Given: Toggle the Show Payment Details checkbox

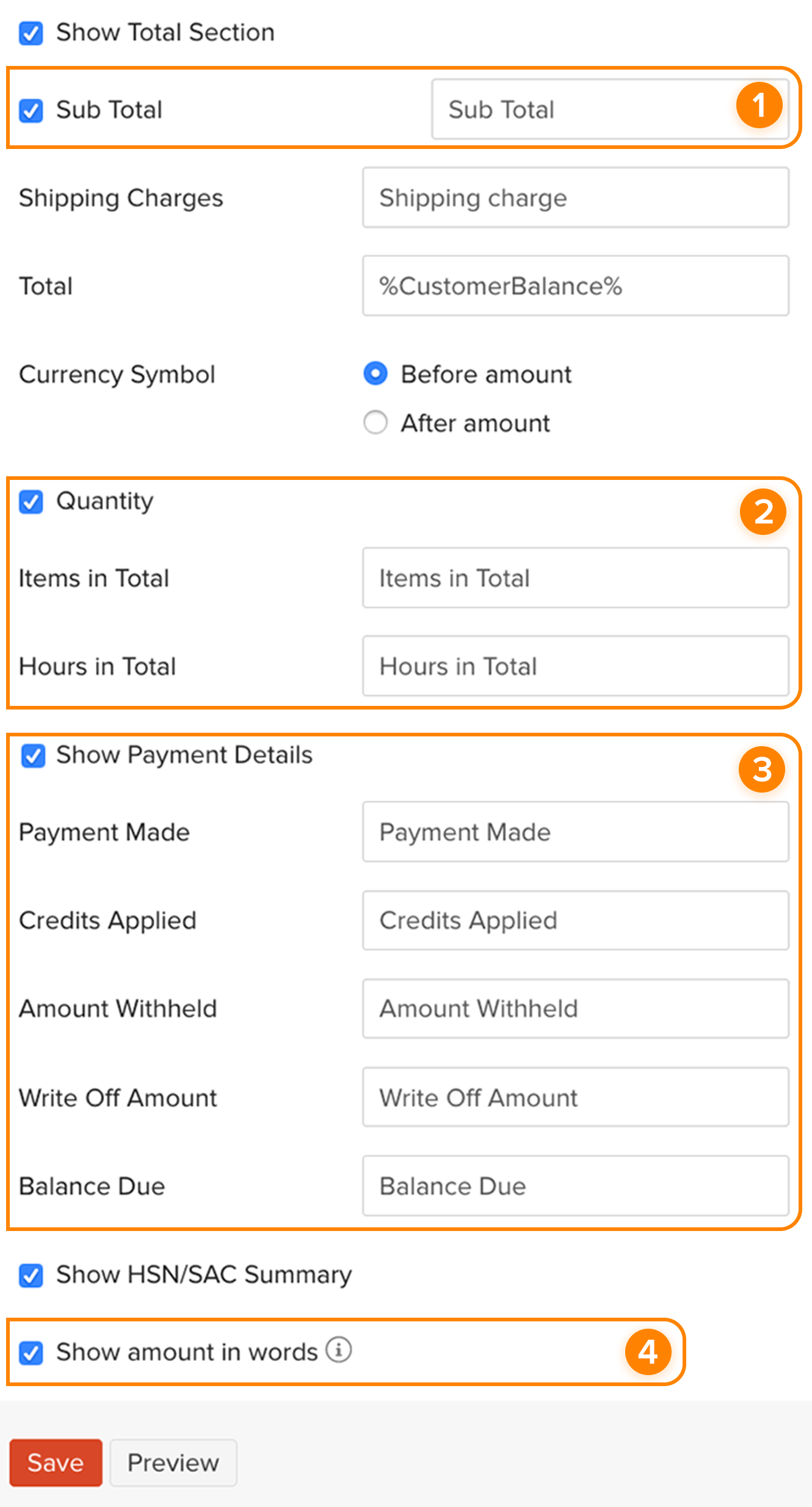Looking at the screenshot, I should (x=33, y=755).
